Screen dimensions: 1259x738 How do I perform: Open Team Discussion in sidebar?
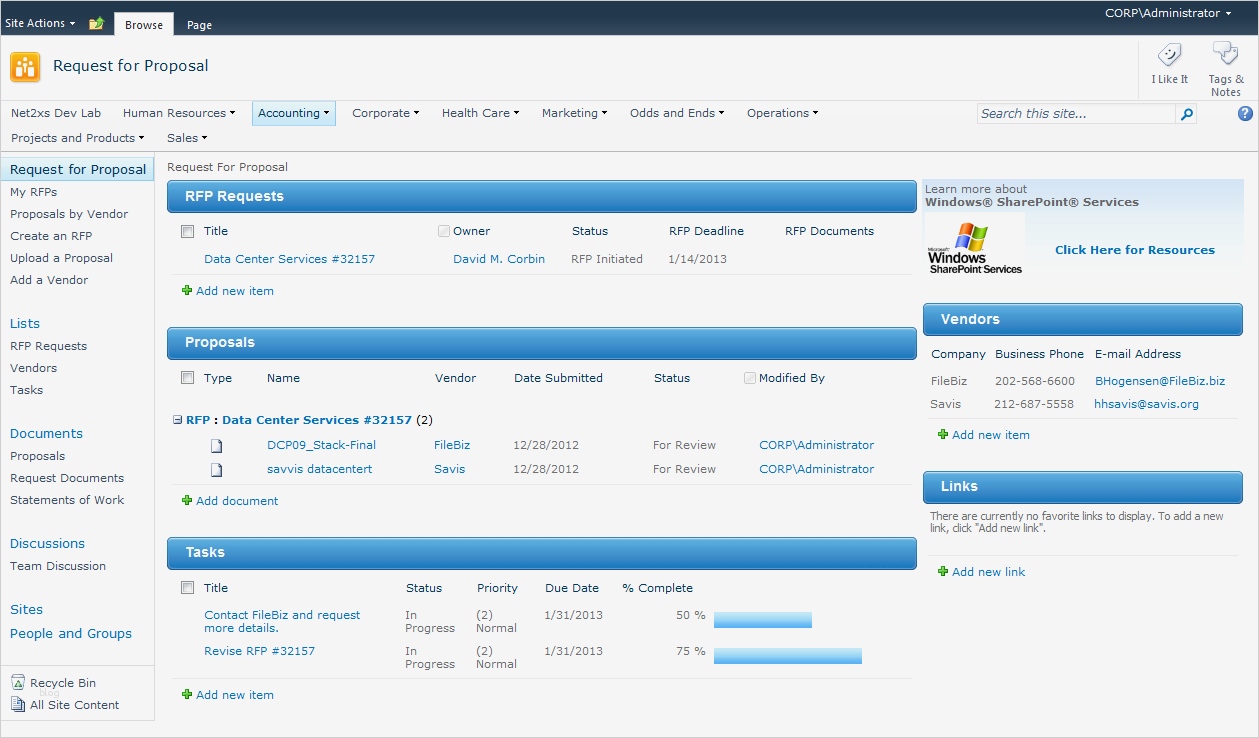click(x=58, y=566)
